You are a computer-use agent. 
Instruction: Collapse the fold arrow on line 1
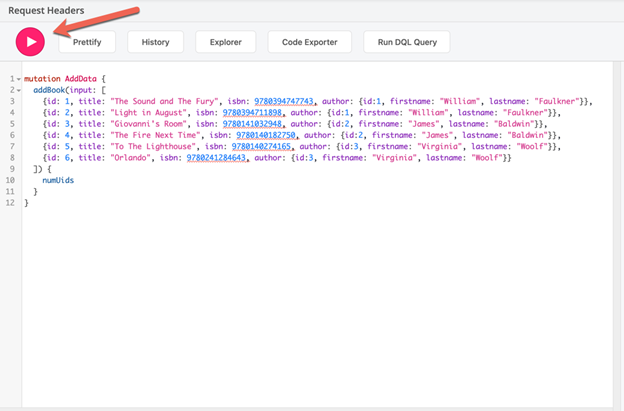pyautogui.click(x=18, y=79)
